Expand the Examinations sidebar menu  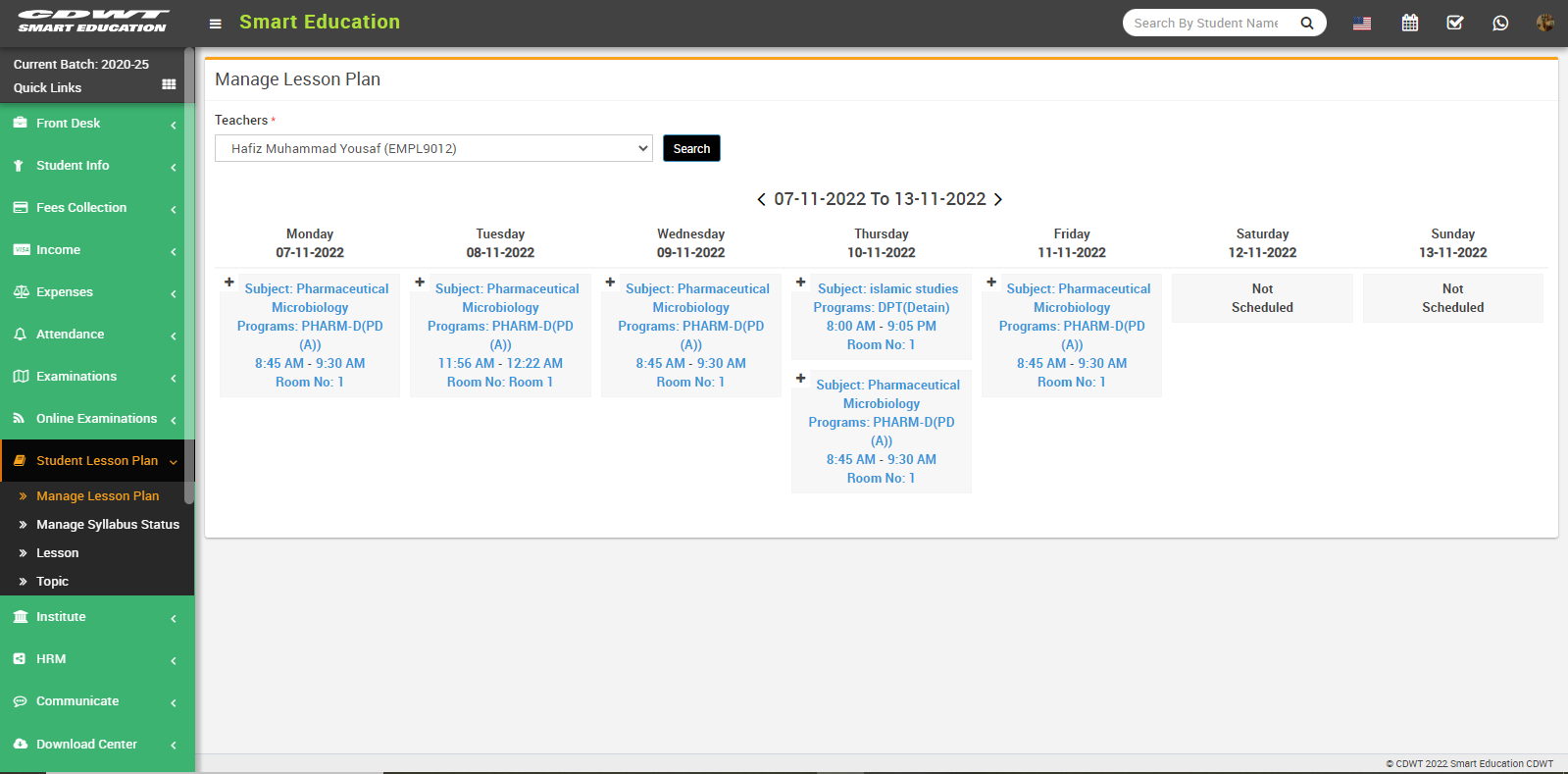[96, 377]
